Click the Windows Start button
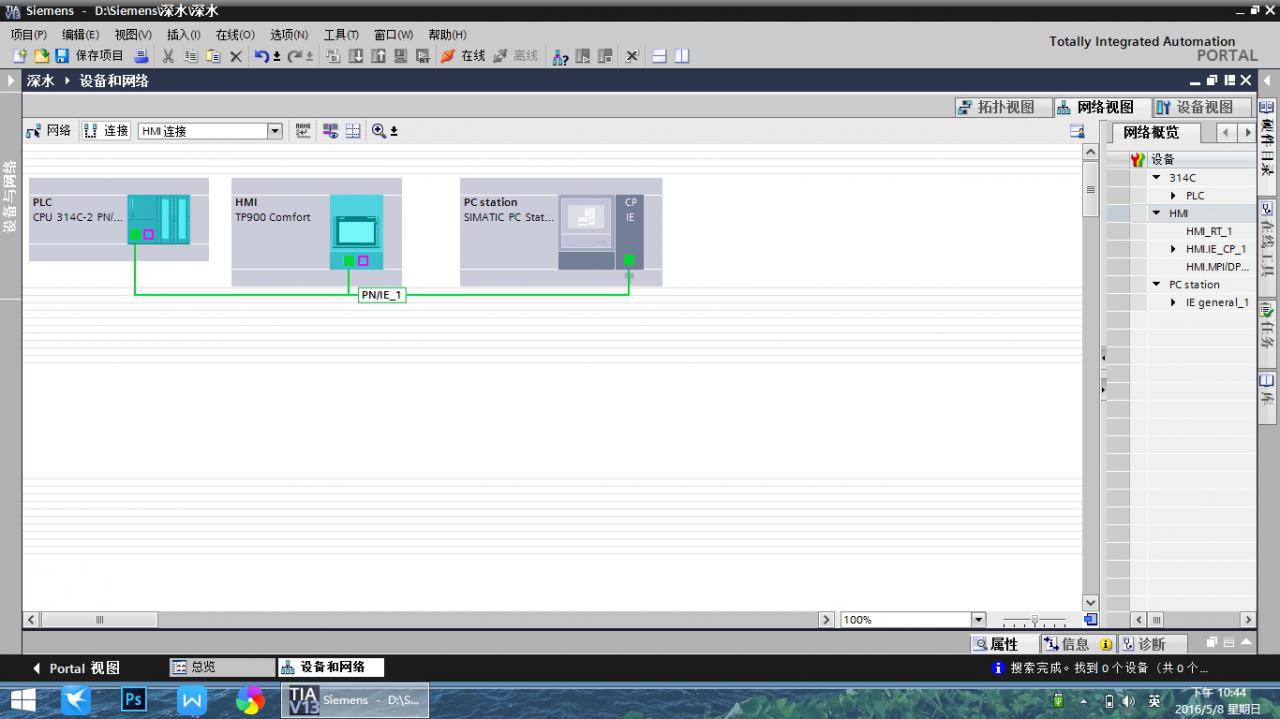 [x=22, y=700]
